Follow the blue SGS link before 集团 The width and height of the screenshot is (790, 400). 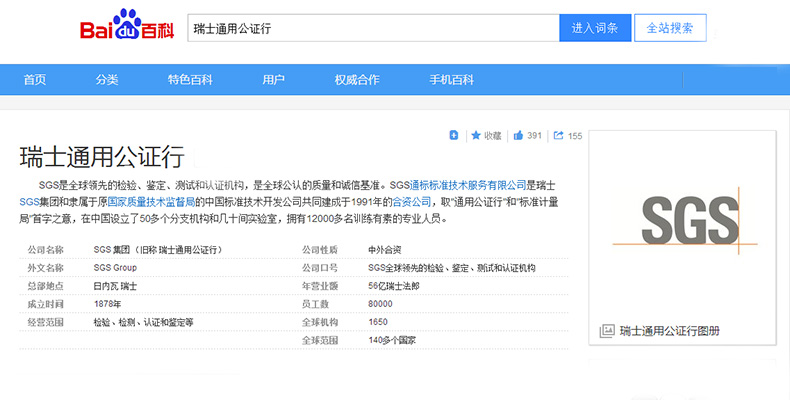(x=29, y=202)
